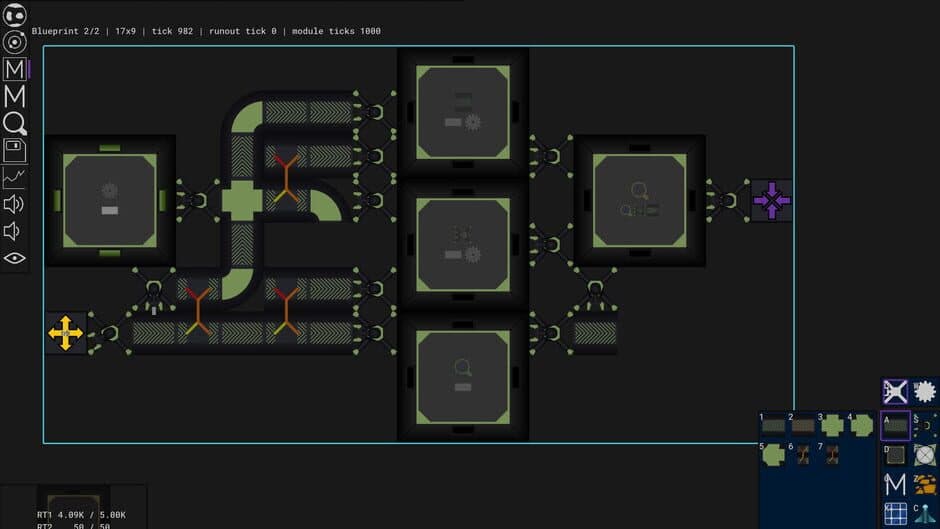Select the yellow four-arrow input node
The image size is (940, 529).
click(x=65, y=332)
